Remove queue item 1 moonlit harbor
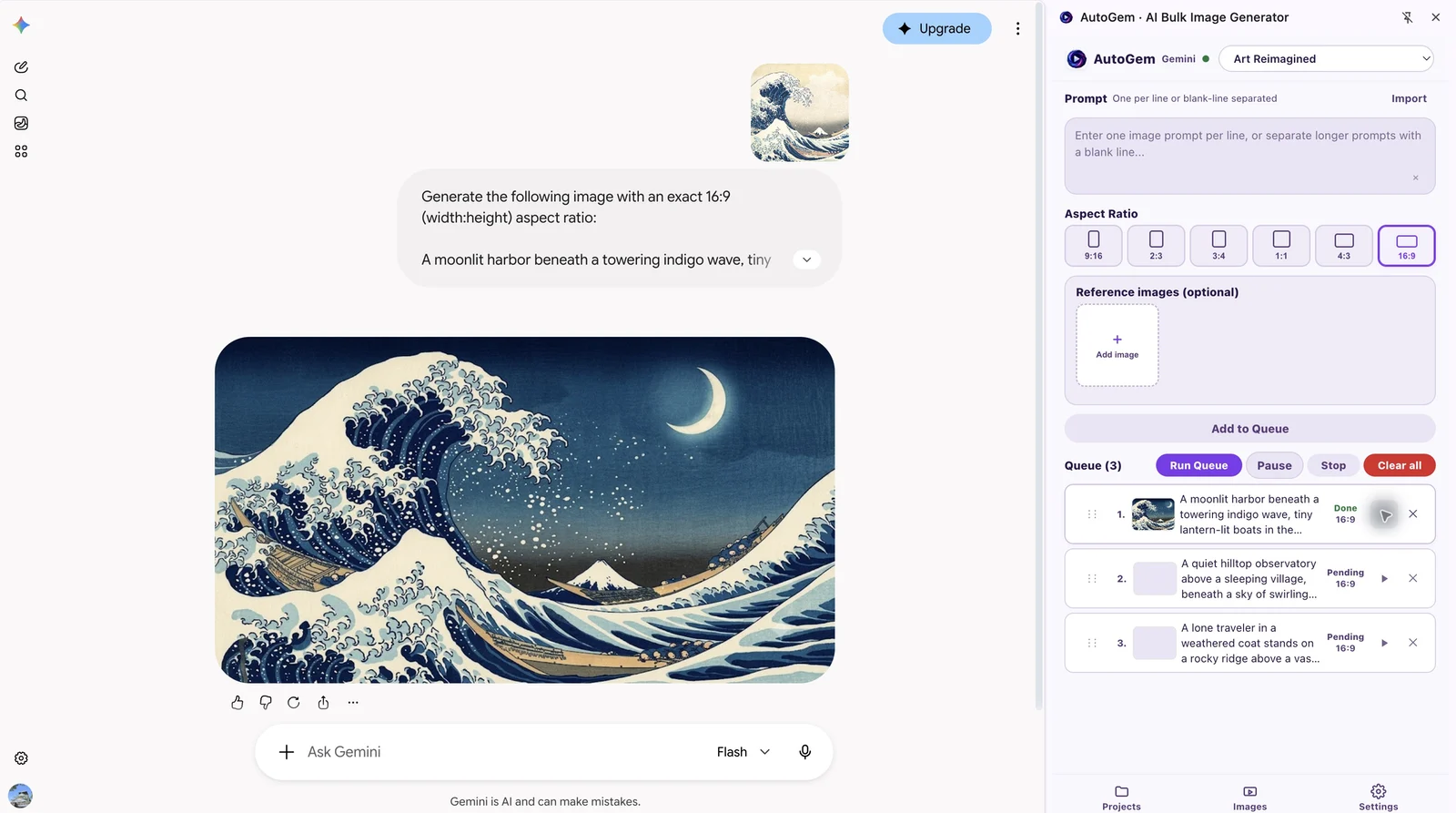The image size is (1456, 813). point(1413,514)
